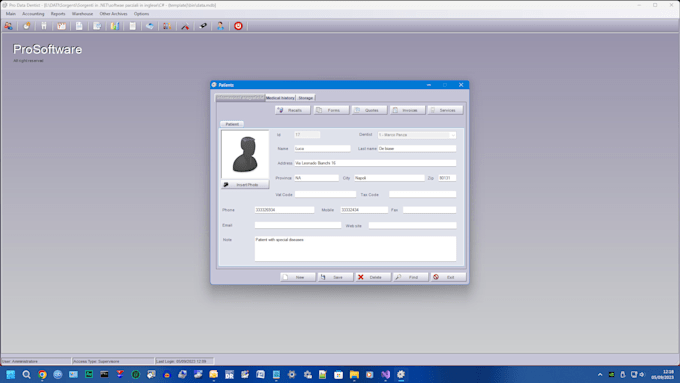Image resolution: width=680 pixels, height=383 pixels.
Task: Click the Vat Code input field
Action: point(325,194)
